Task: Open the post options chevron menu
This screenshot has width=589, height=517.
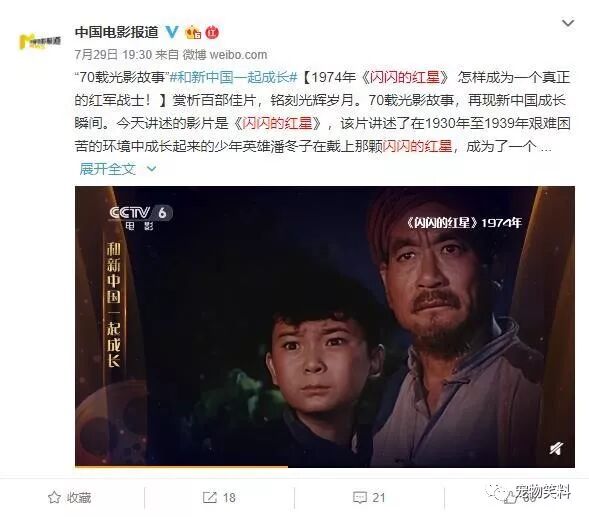Action: [568, 23]
